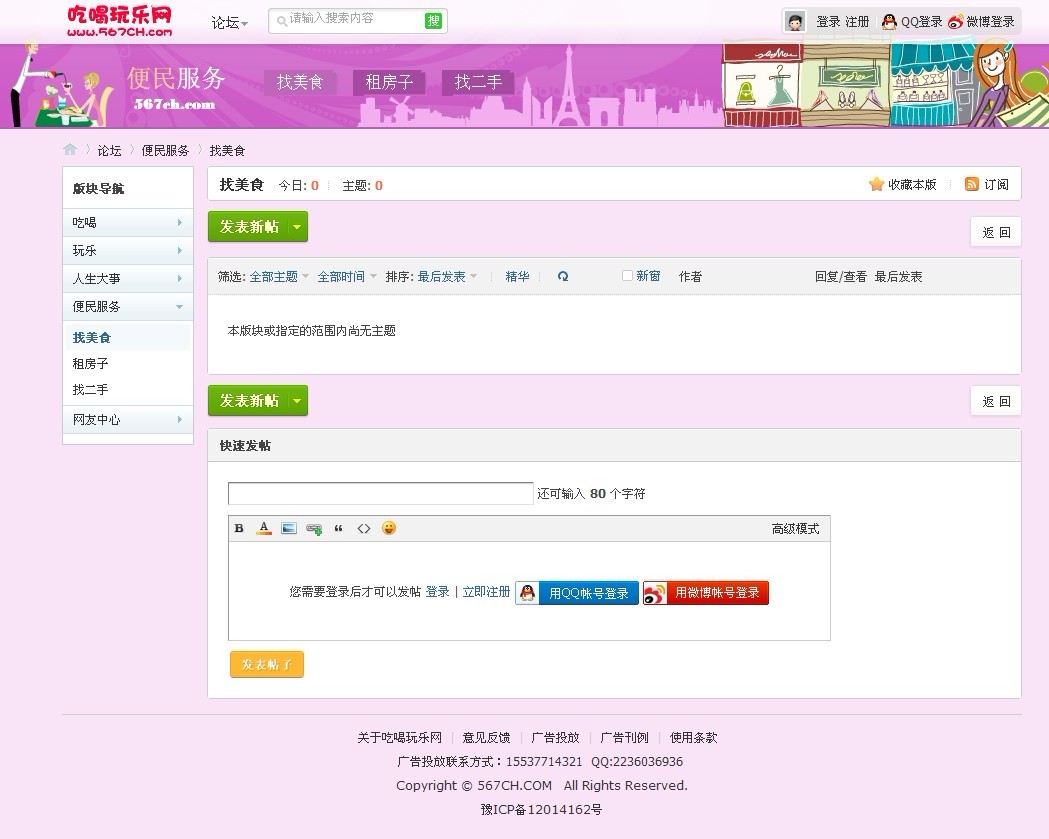Click 使用条款 footer link
Viewport: 1049px width, 839px height.
tap(694, 737)
